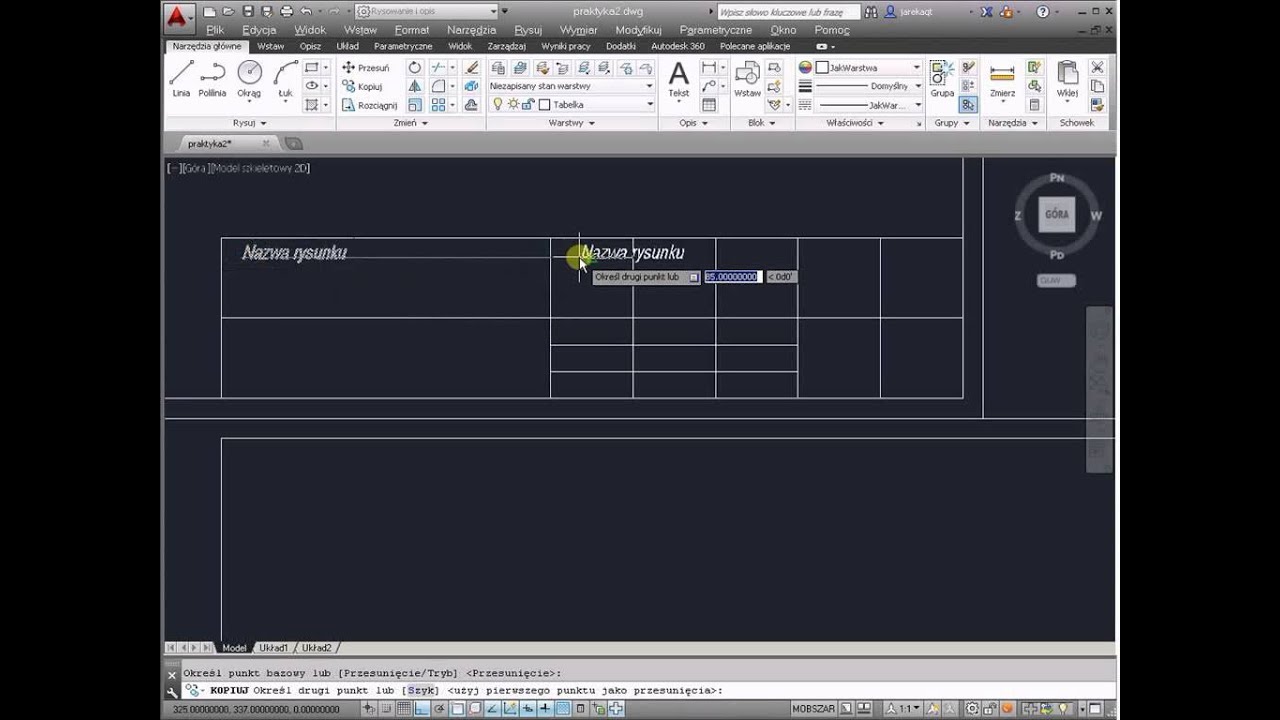The height and width of the screenshot is (720, 1280).
Task: Click annotation scale 1:1 in status bar
Action: [x=904, y=709]
